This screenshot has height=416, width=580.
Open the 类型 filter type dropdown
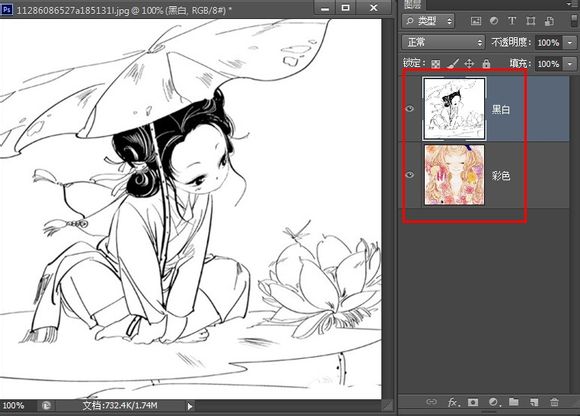428,21
